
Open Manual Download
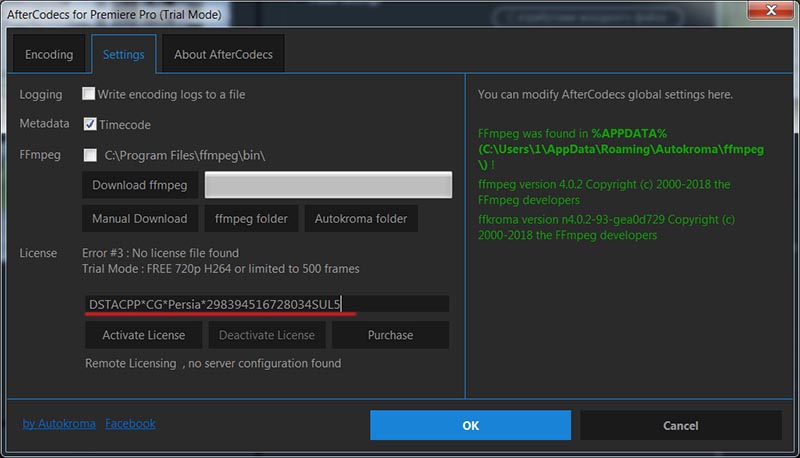pyautogui.click(x=140, y=218)
